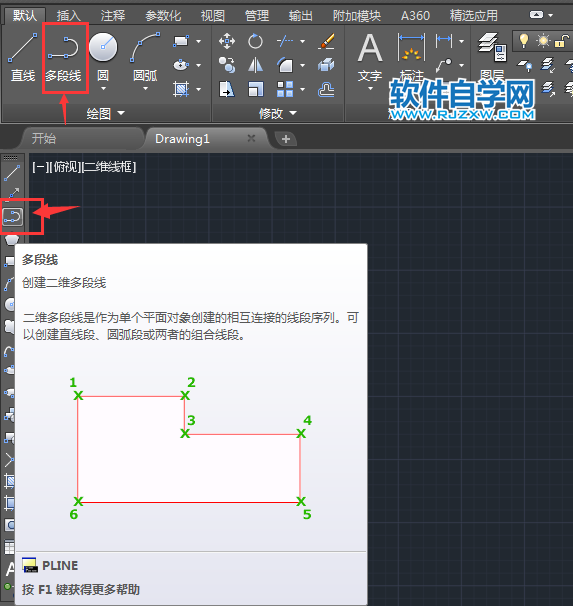Open the ellipse tool dropdown arrow
Viewport: 573px width, 606px height.
point(199,65)
